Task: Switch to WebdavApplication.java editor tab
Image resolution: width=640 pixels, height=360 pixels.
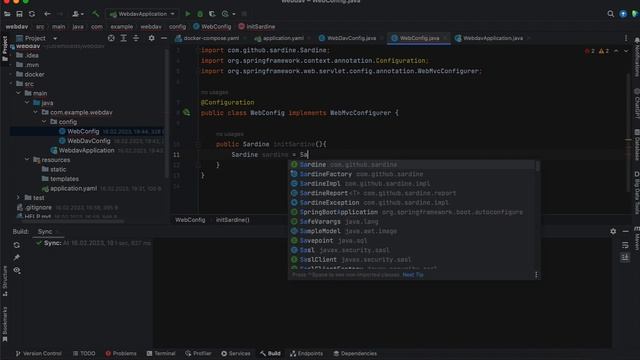Action: click(x=493, y=38)
